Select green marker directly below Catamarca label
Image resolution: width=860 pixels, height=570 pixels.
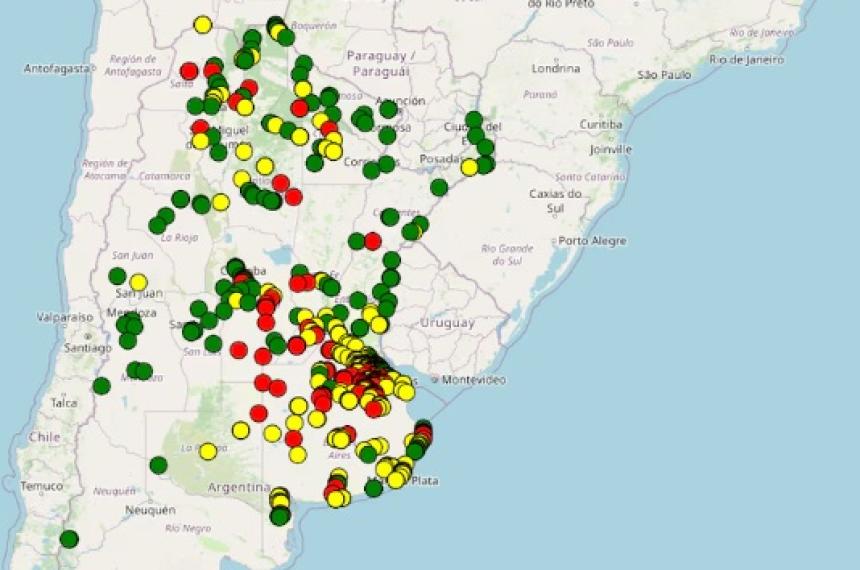point(180,199)
